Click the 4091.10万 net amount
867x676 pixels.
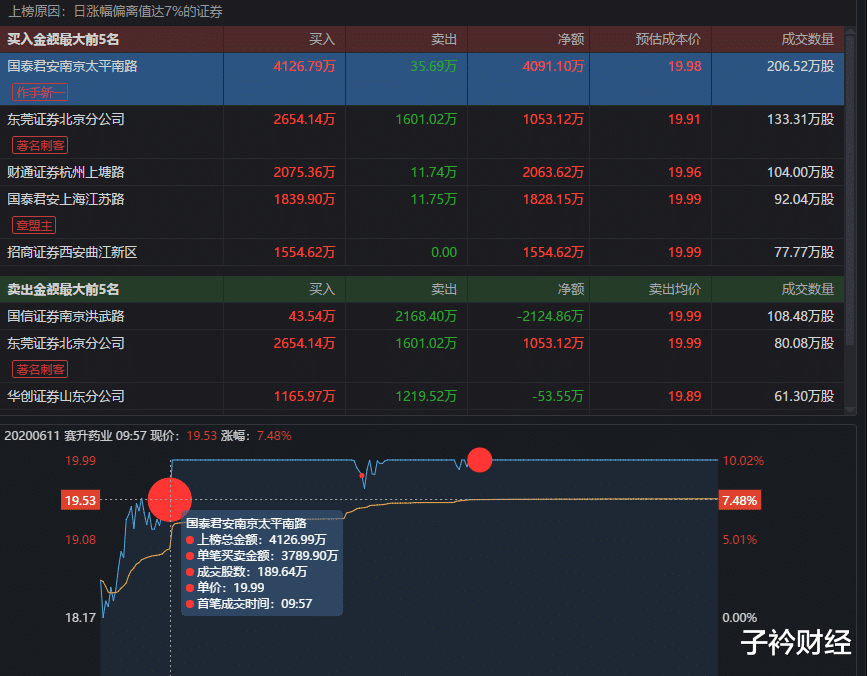(553, 66)
